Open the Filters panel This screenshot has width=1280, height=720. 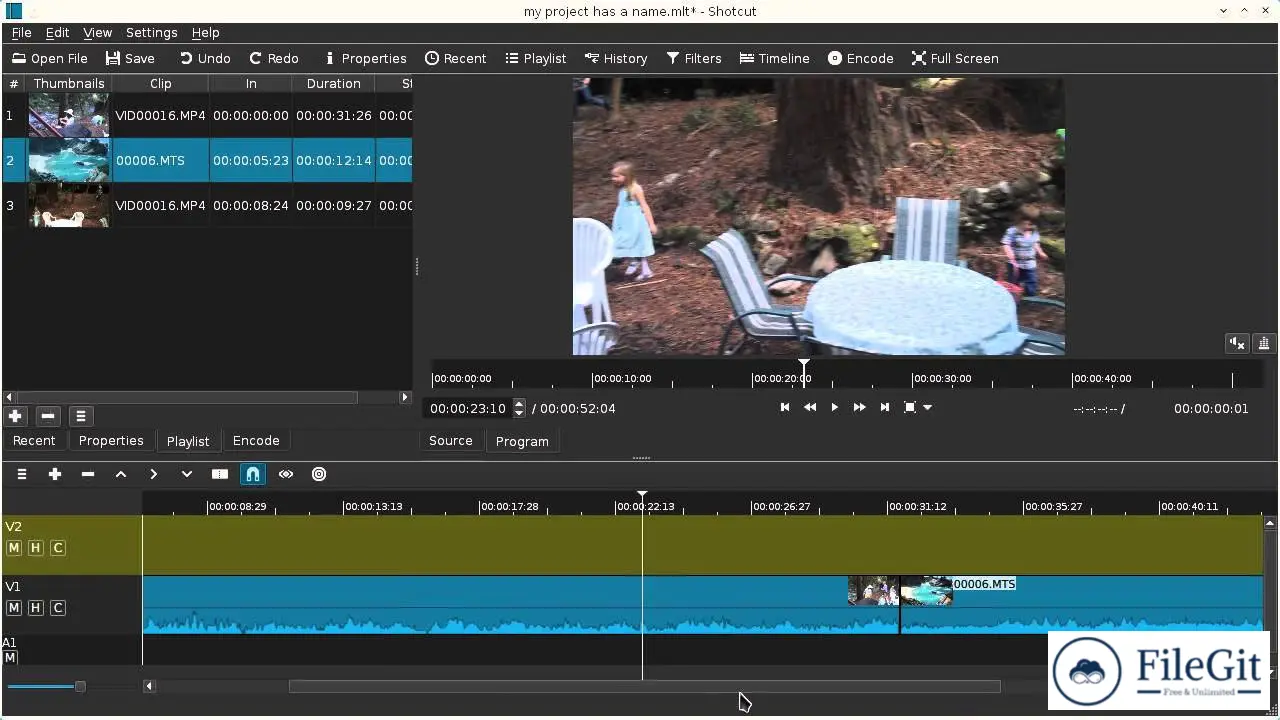694,58
